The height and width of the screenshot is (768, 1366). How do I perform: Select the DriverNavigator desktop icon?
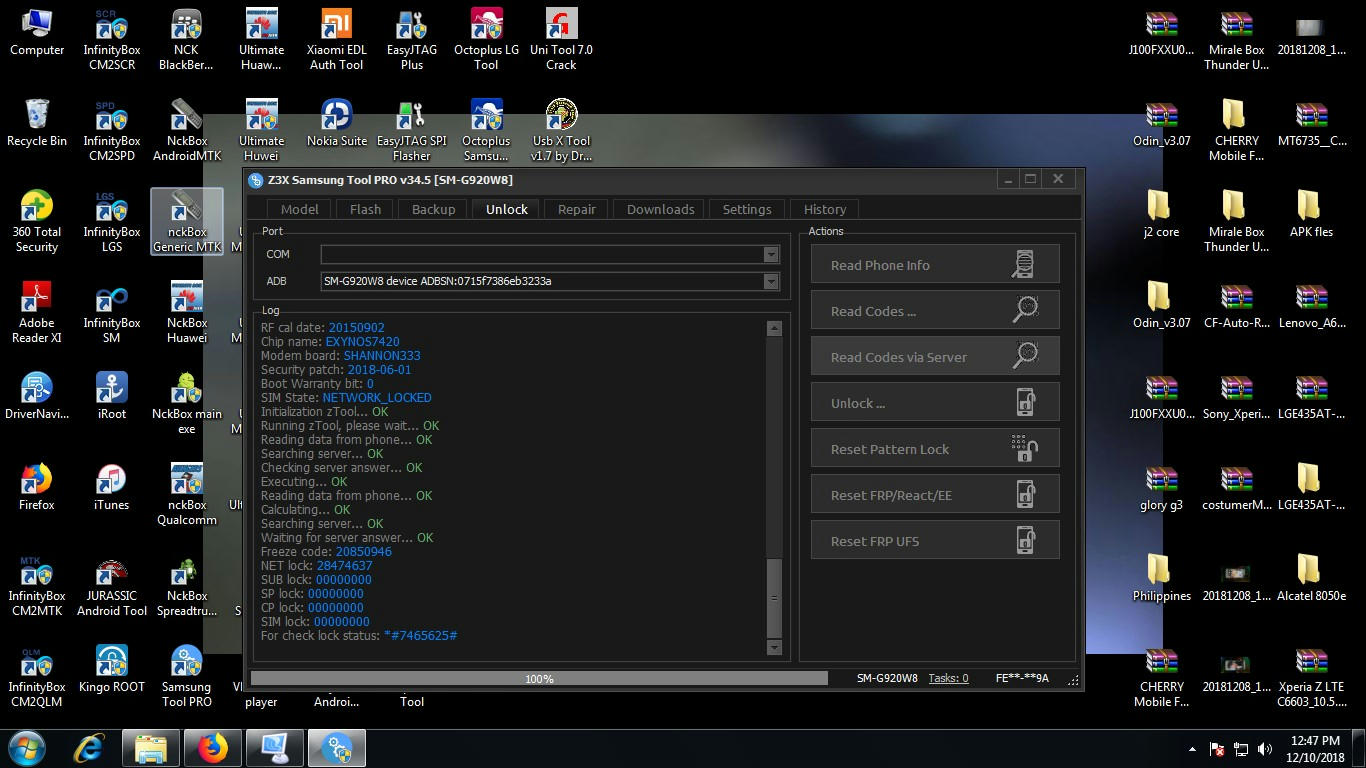37,397
